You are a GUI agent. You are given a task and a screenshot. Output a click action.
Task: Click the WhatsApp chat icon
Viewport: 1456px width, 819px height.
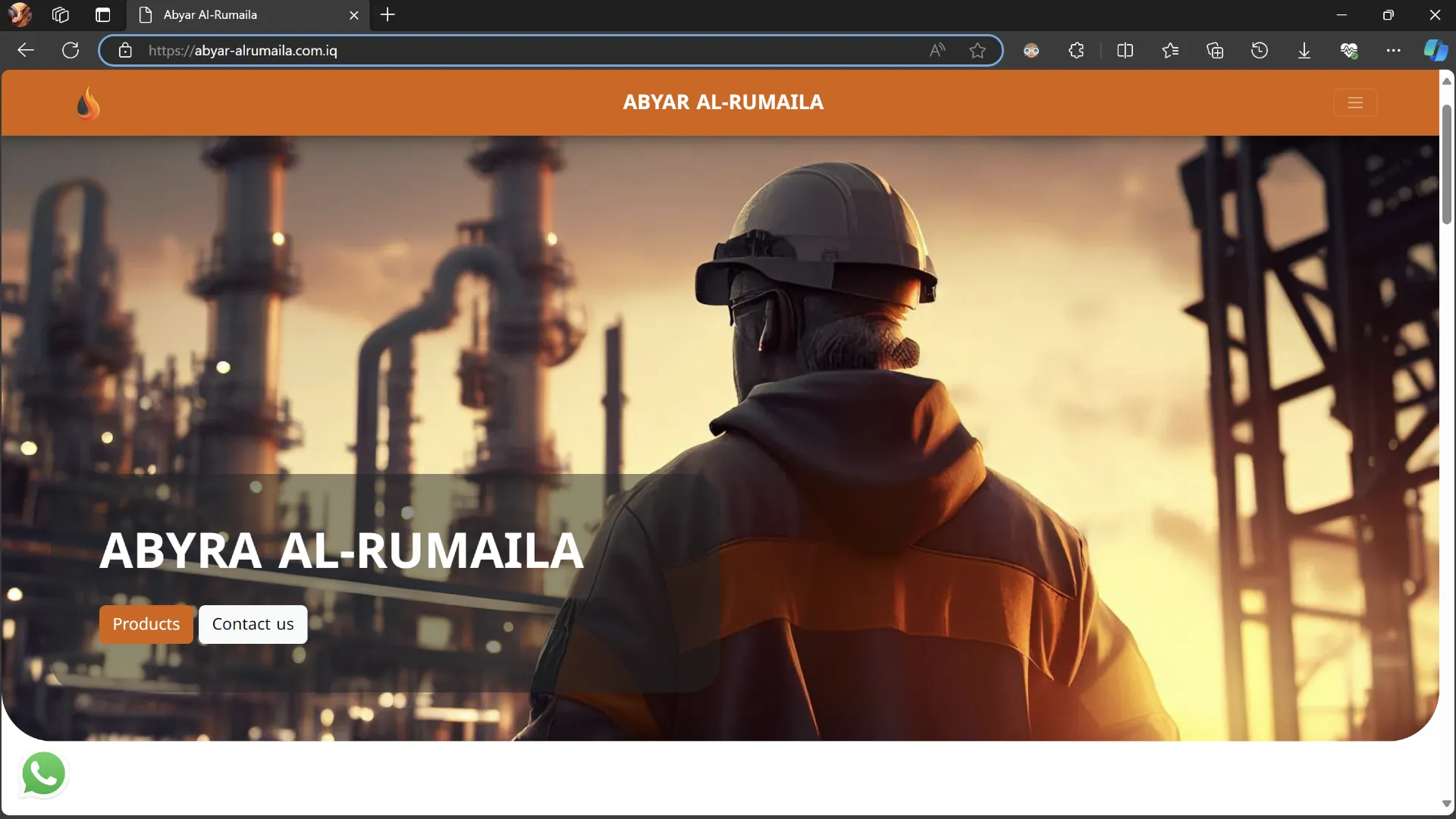(x=43, y=773)
